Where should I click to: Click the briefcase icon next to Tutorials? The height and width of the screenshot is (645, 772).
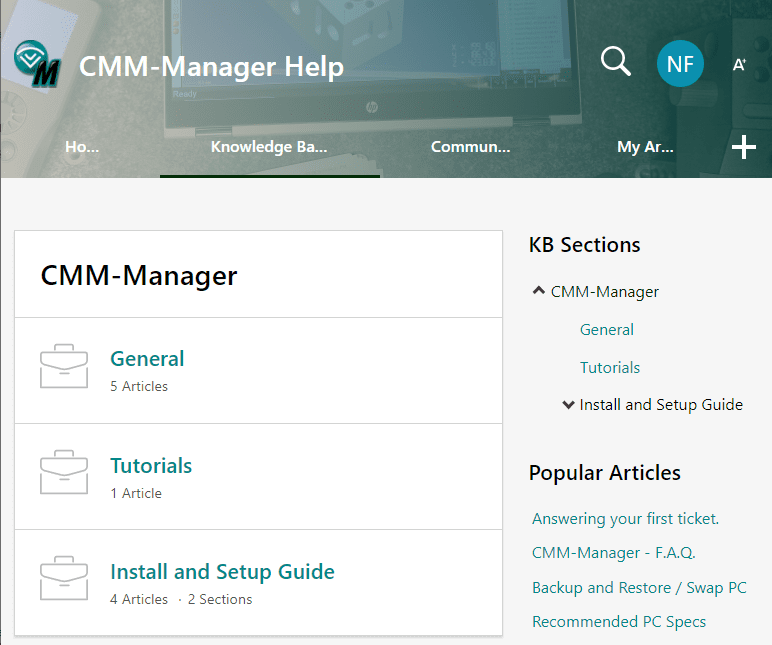pos(64,472)
